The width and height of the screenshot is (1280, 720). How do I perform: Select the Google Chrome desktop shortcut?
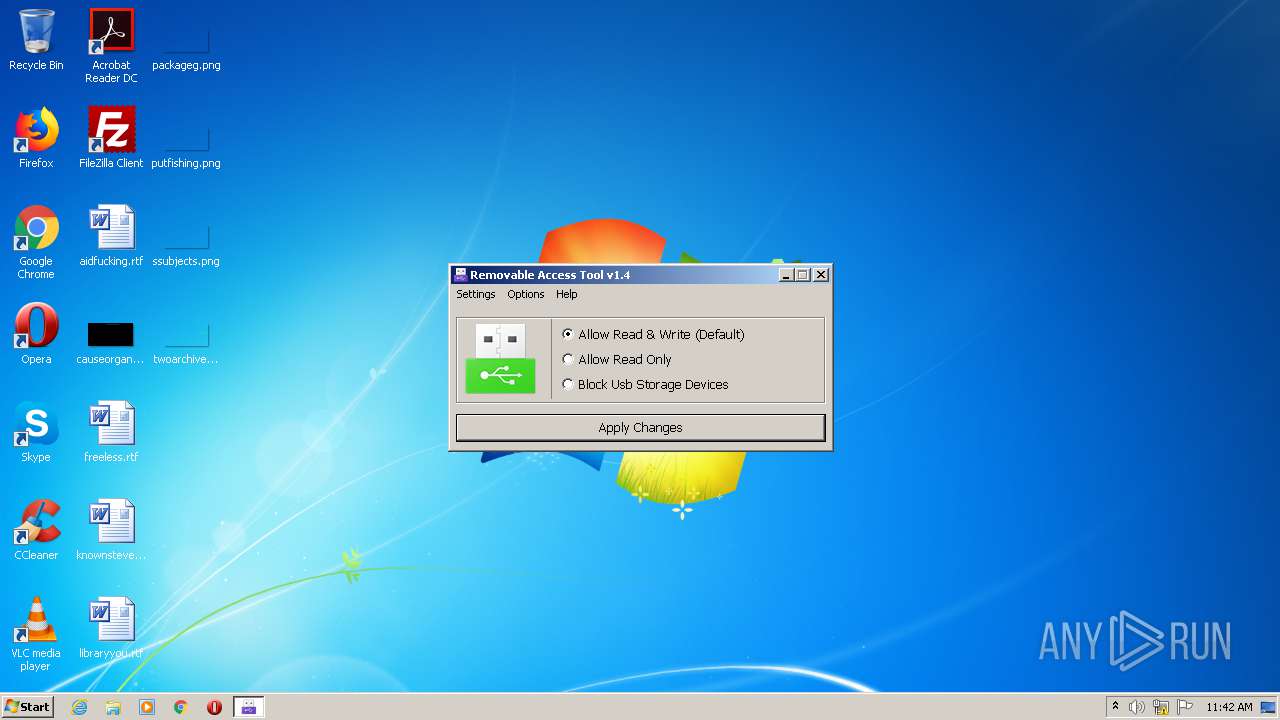[x=36, y=242]
